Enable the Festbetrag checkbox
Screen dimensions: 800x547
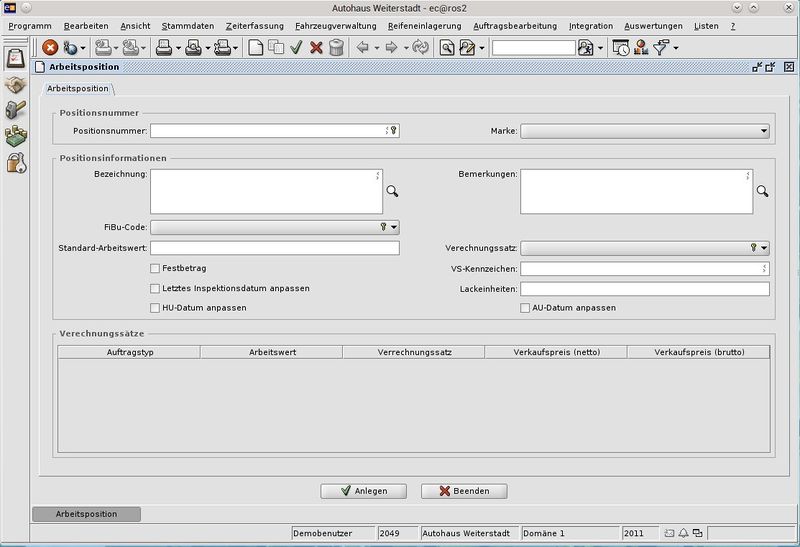[155, 268]
